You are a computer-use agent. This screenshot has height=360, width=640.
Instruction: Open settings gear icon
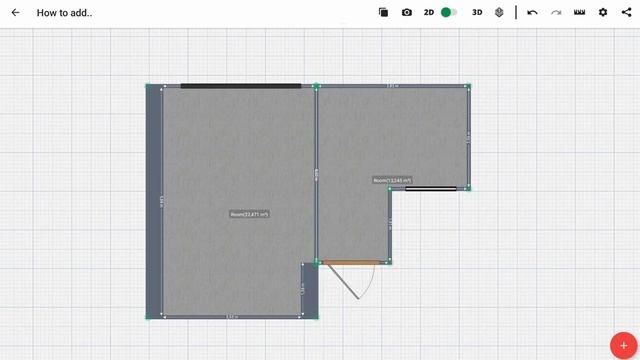pos(603,13)
